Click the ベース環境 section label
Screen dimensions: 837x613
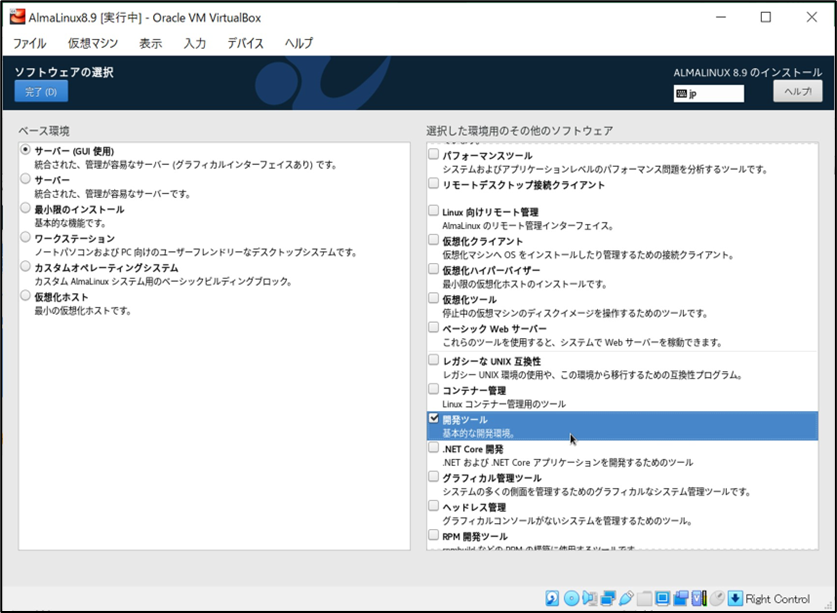click(44, 131)
